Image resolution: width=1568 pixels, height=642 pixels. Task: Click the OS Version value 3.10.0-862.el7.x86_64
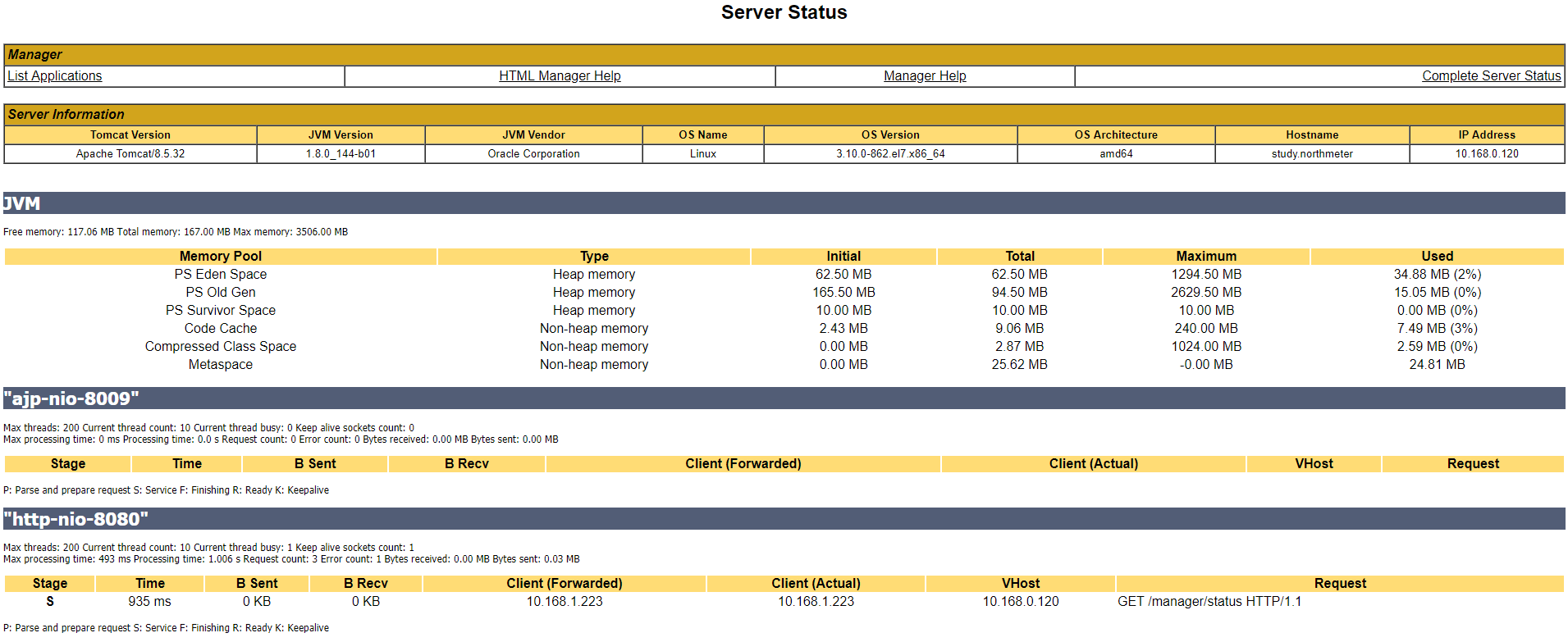[890, 154]
